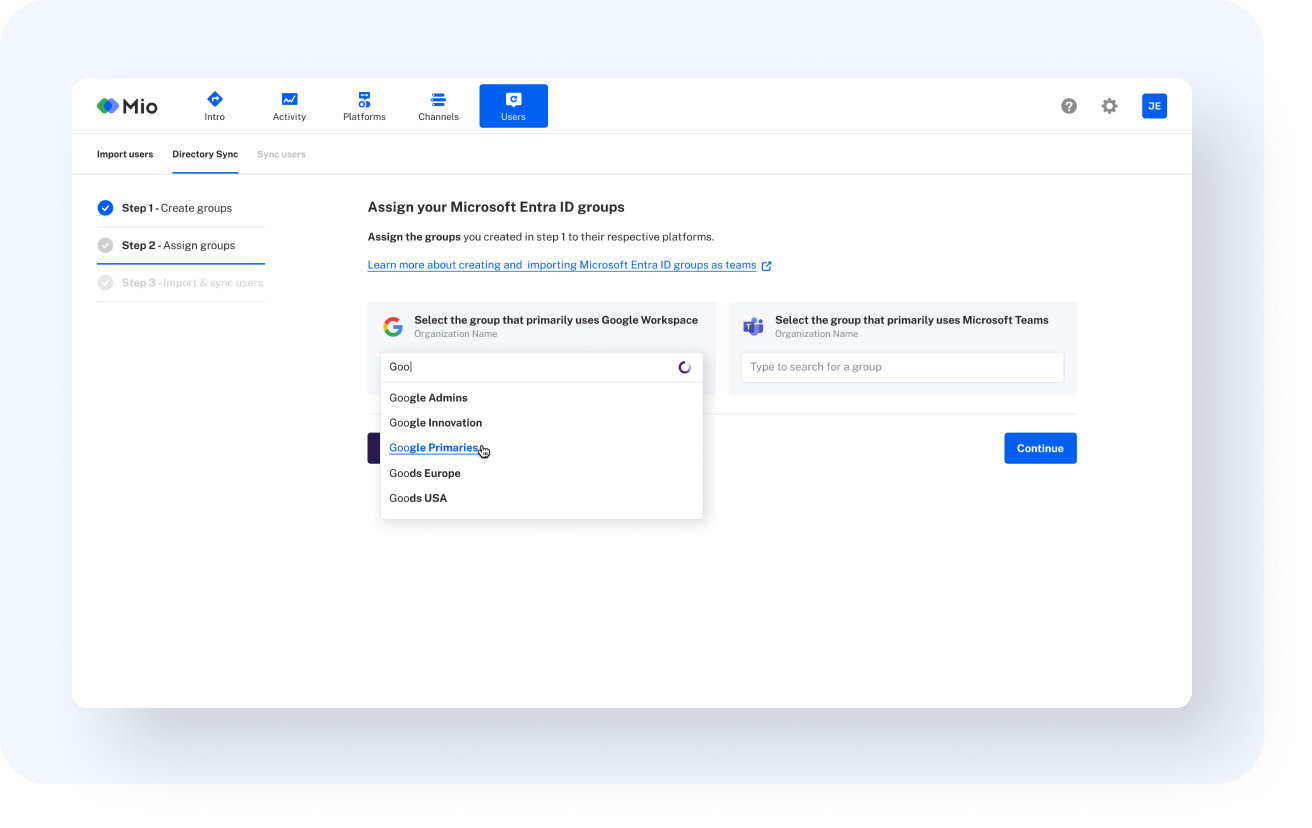
Task: Go to the Channels section
Action: click(438, 106)
